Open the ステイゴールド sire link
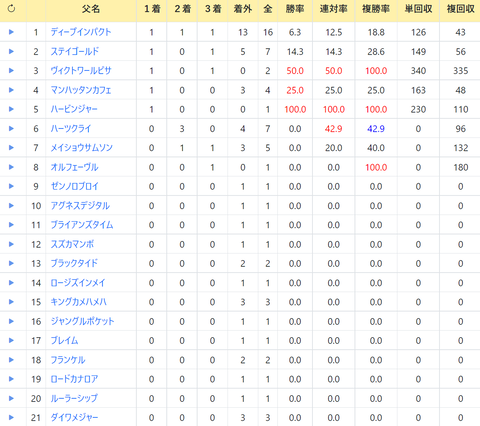Viewport: 480px width, 426px height. click(75, 51)
